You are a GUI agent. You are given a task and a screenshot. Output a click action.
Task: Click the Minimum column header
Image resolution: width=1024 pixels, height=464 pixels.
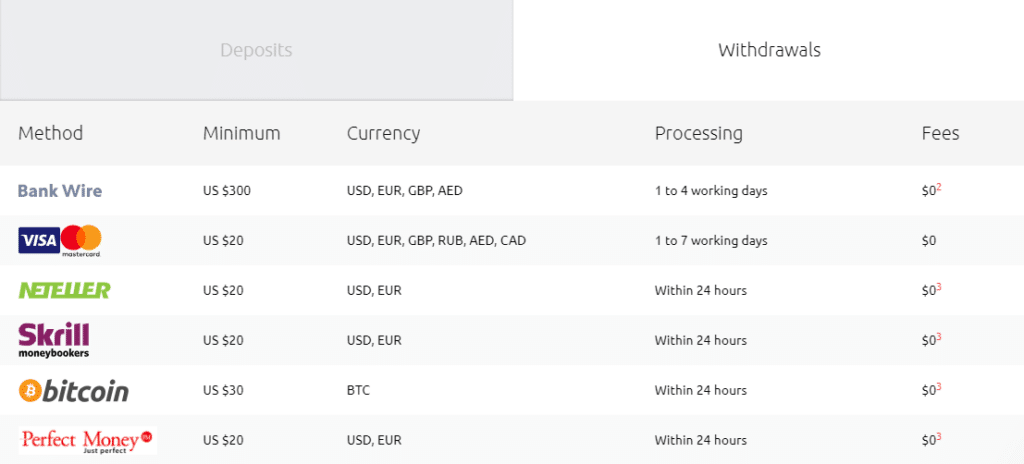click(x=242, y=133)
